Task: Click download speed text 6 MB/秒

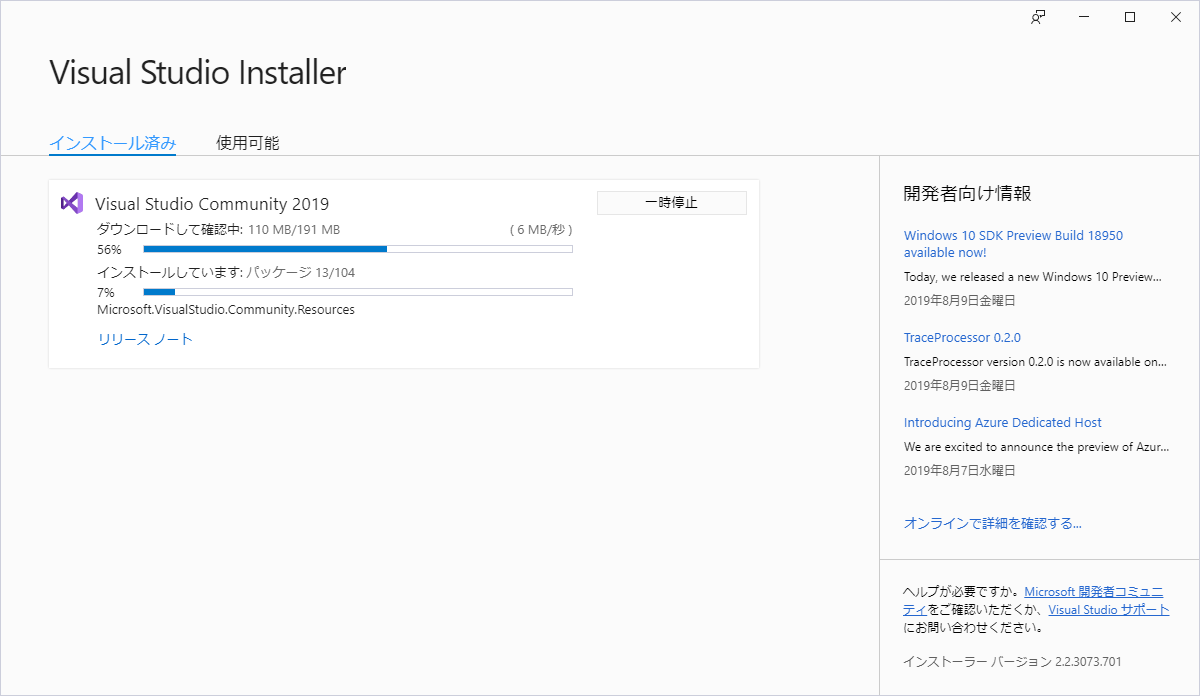Action: pyautogui.click(x=541, y=230)
